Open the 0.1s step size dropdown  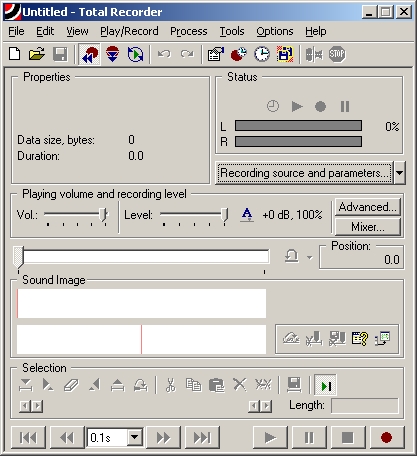click(x=135, y=437)
